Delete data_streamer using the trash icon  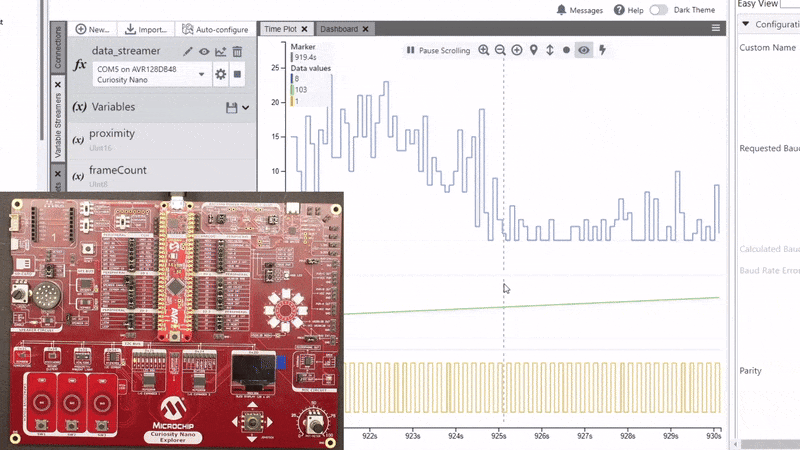237,51
